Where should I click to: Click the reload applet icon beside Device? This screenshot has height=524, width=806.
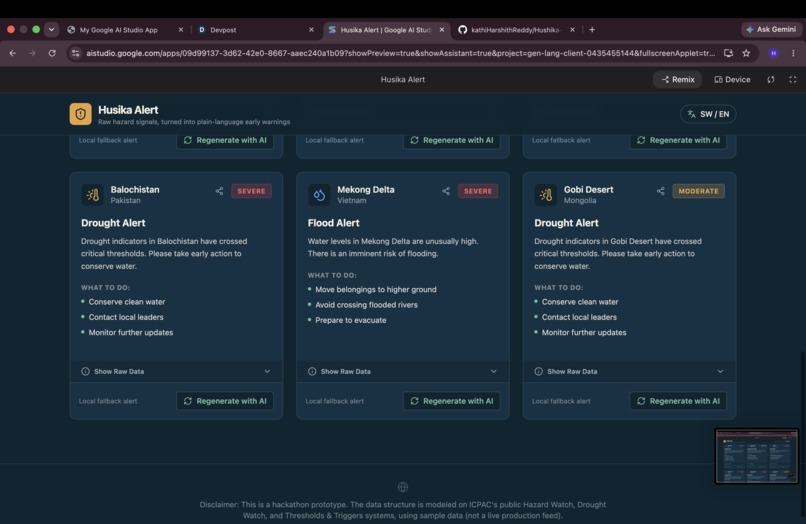pos(771,80)
